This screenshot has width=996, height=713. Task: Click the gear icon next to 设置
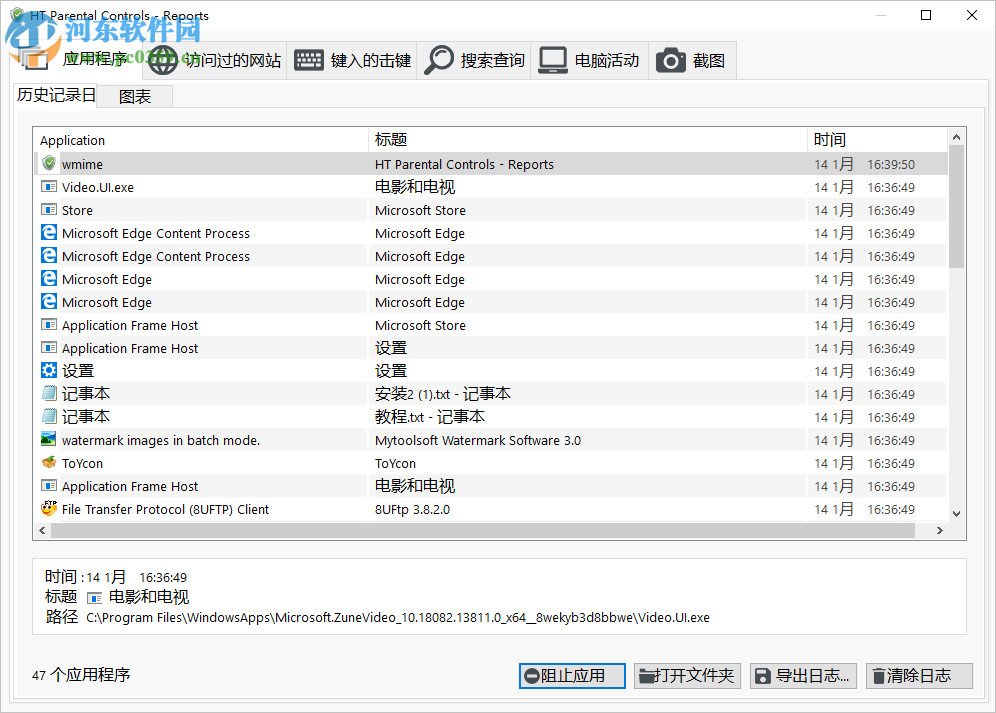(49, 370)
